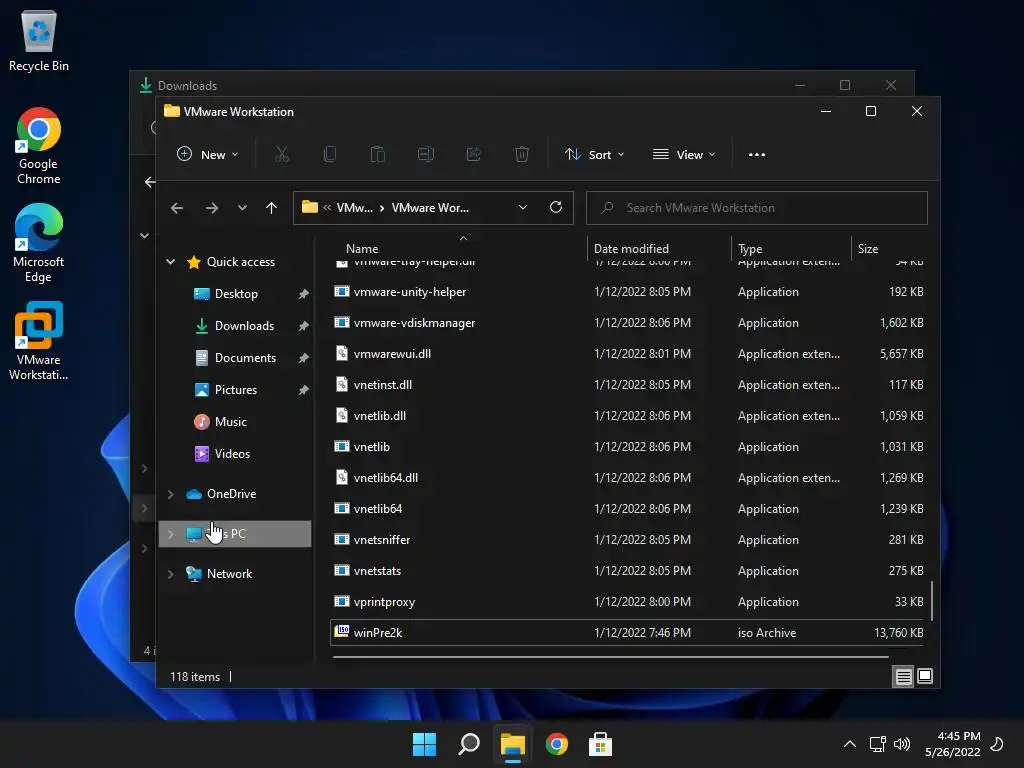Open the New dropdown menu
The image size is (1024, 768).
click(x=208, y=155)
